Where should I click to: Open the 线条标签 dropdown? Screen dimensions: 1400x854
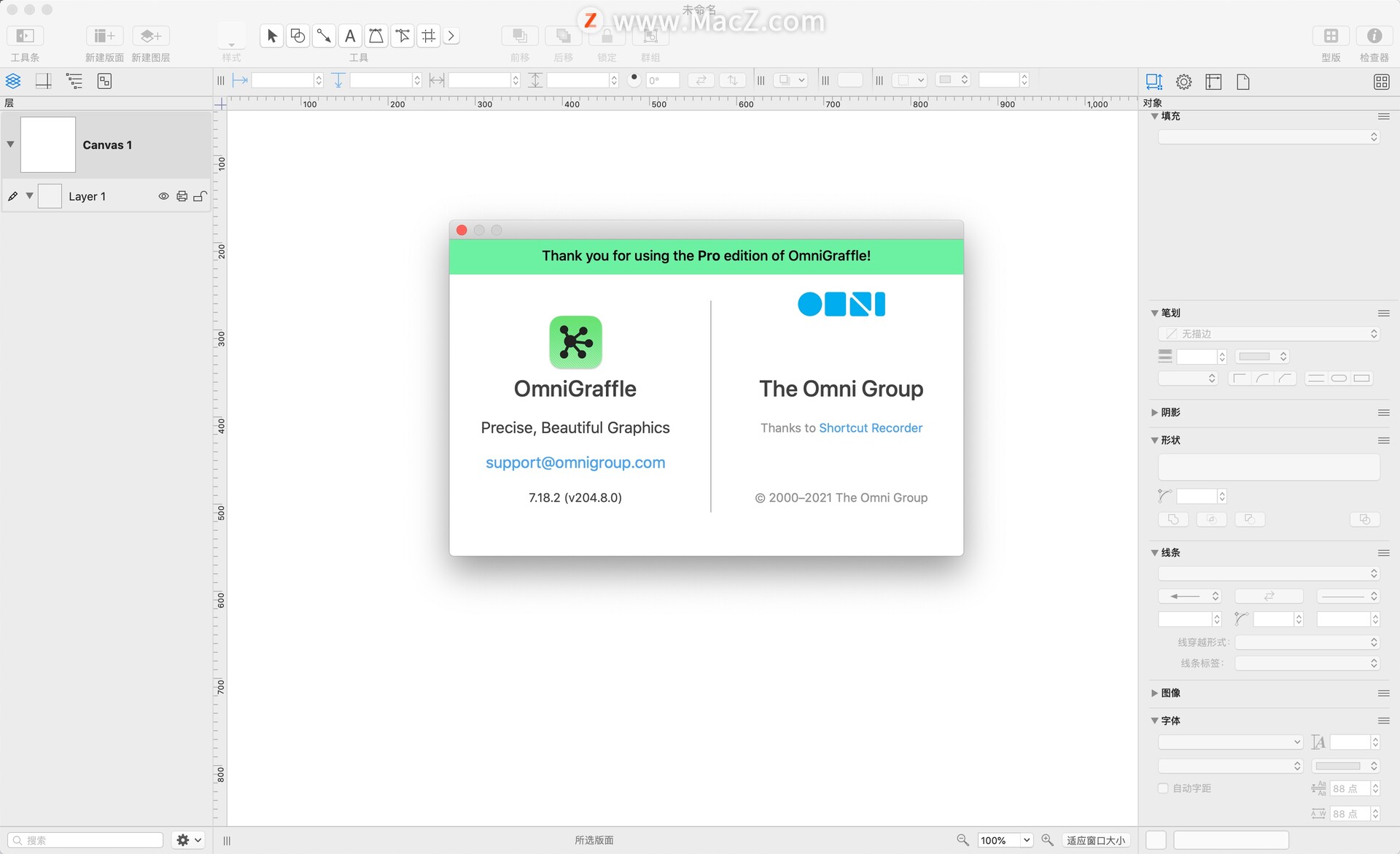click(x=1307, y=664)
